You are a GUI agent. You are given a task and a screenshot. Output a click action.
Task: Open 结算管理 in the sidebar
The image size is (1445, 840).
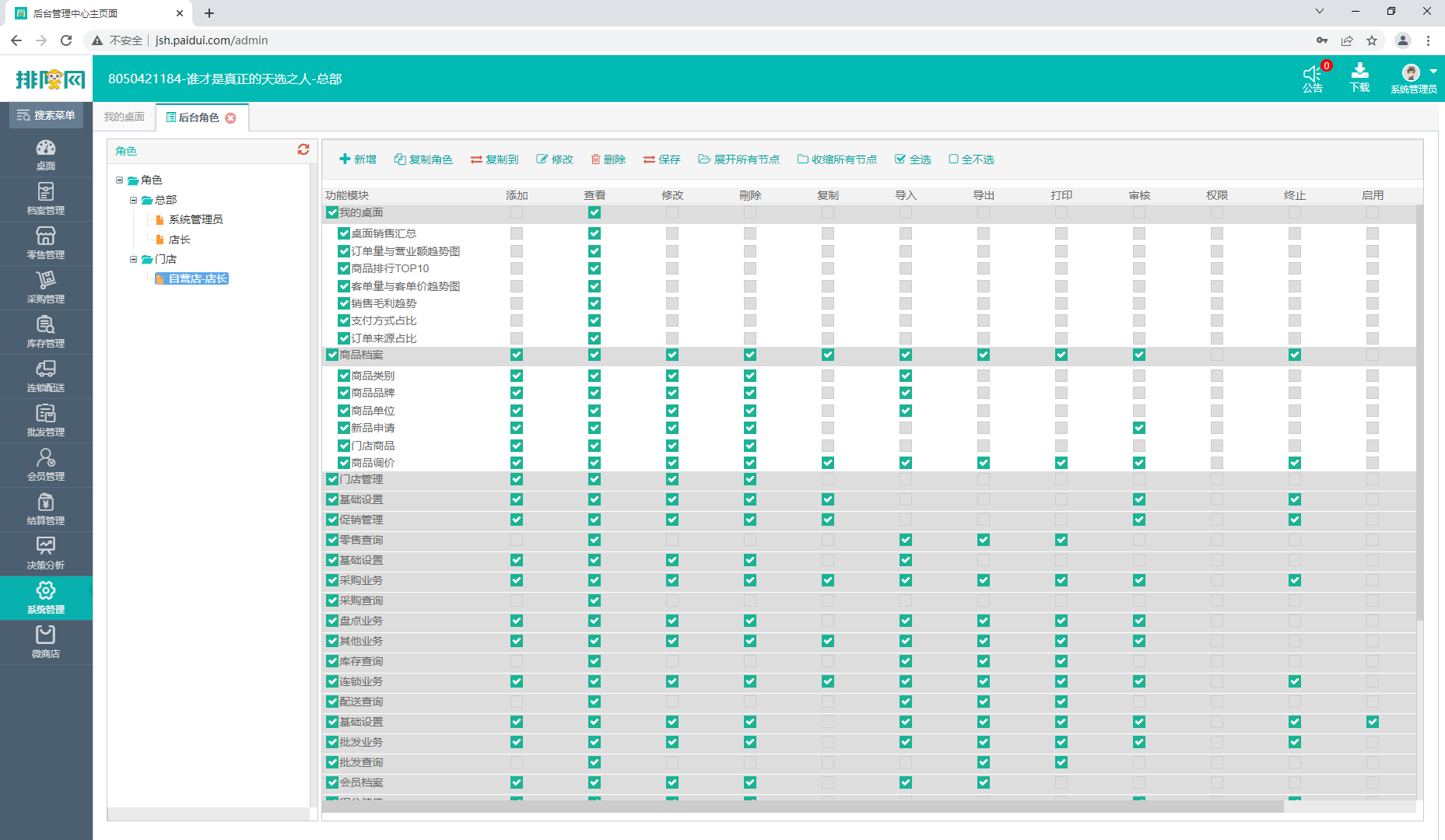[46, 509]
